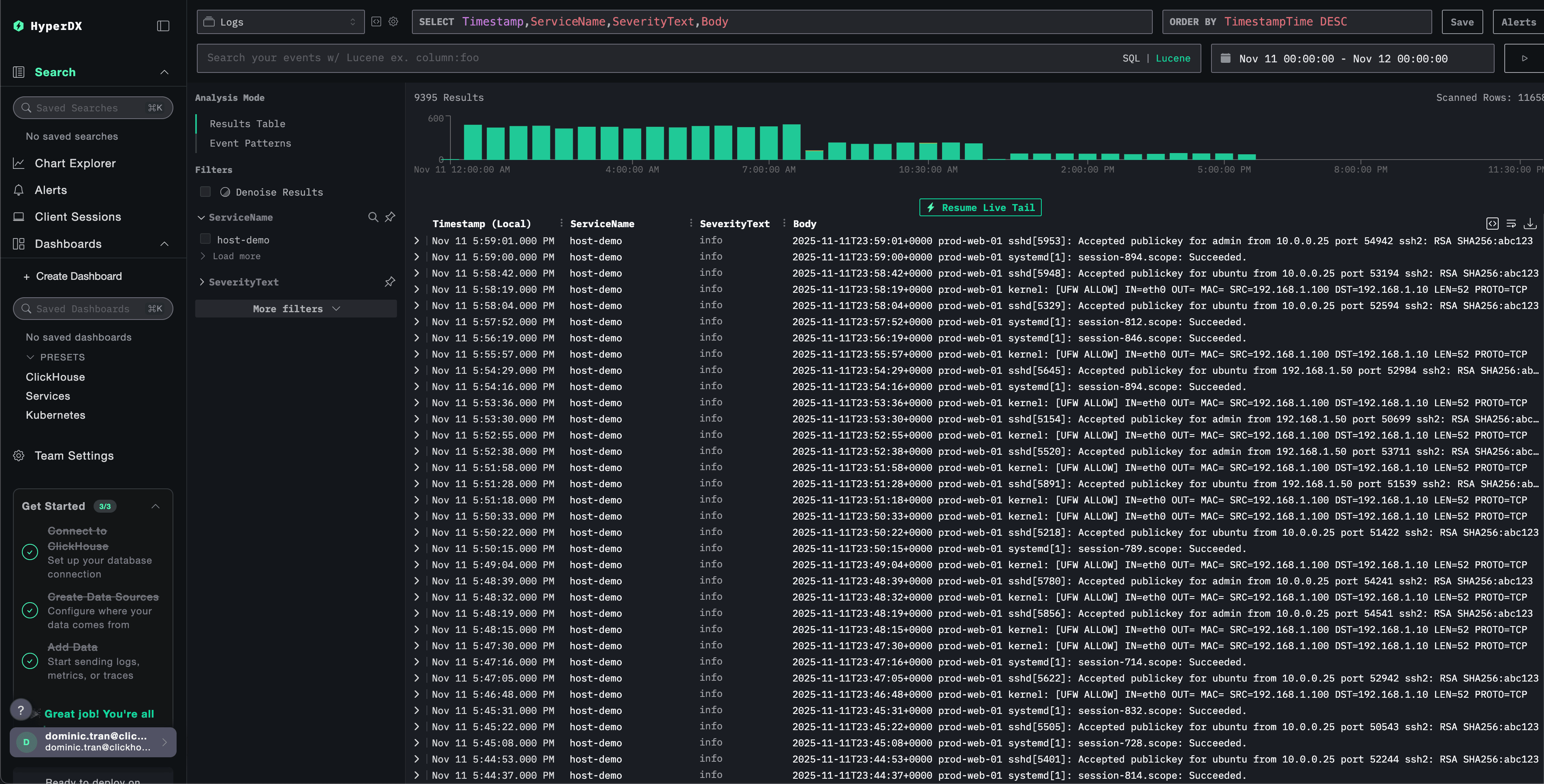Pin the ServiceName filter

click(390, 217)
